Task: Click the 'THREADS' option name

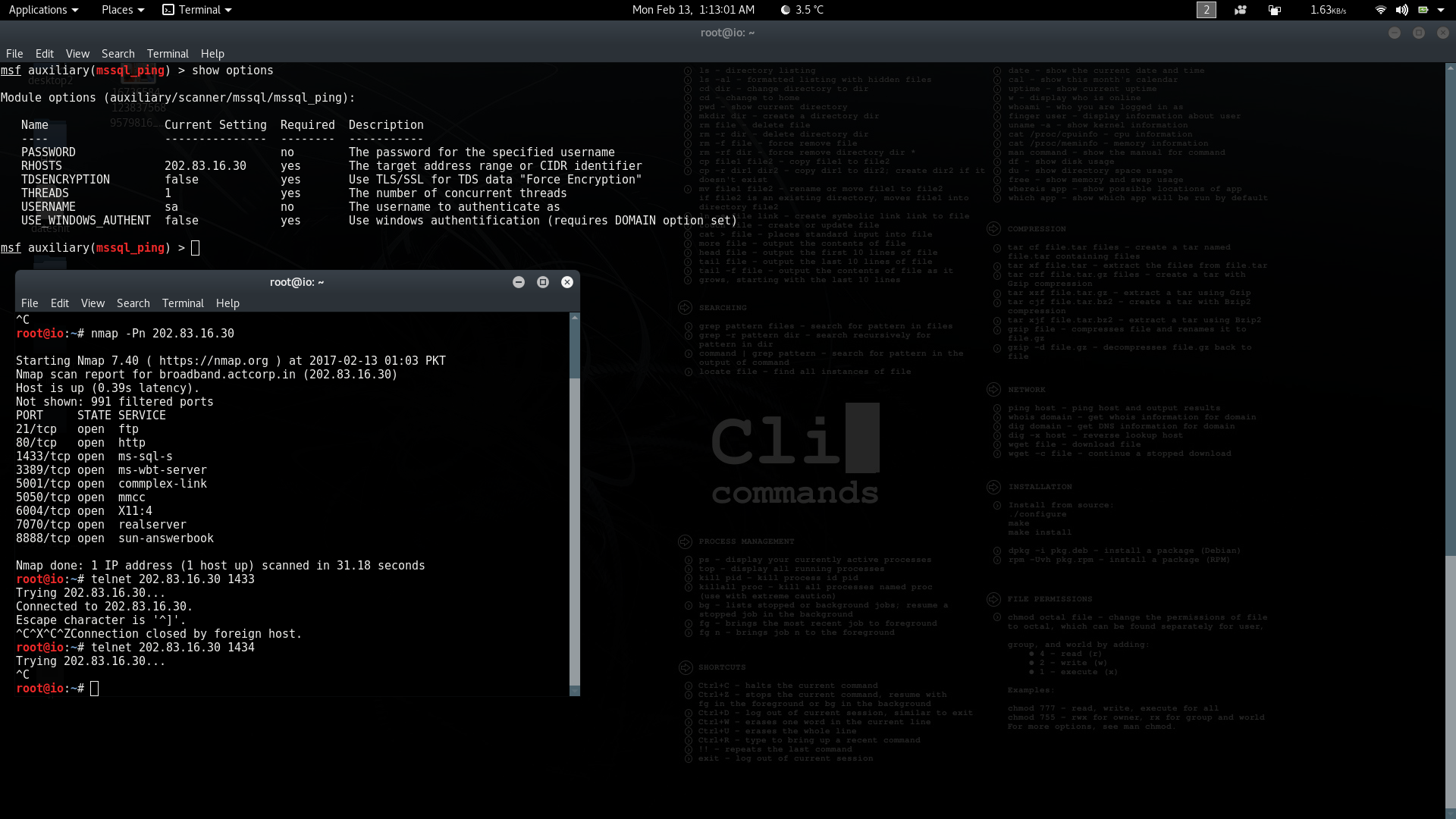Action: [45, 193]
